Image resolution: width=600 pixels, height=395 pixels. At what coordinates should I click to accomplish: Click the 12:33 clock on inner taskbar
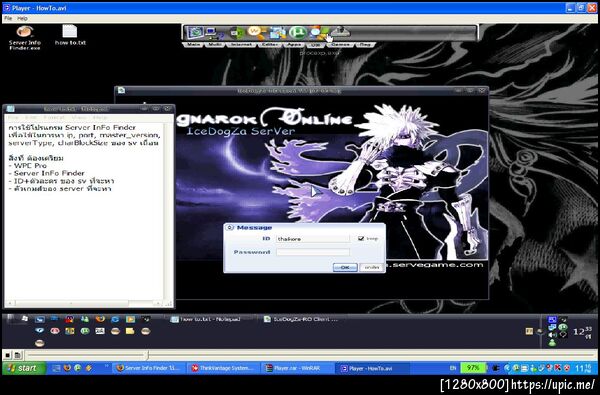[582, 332]
